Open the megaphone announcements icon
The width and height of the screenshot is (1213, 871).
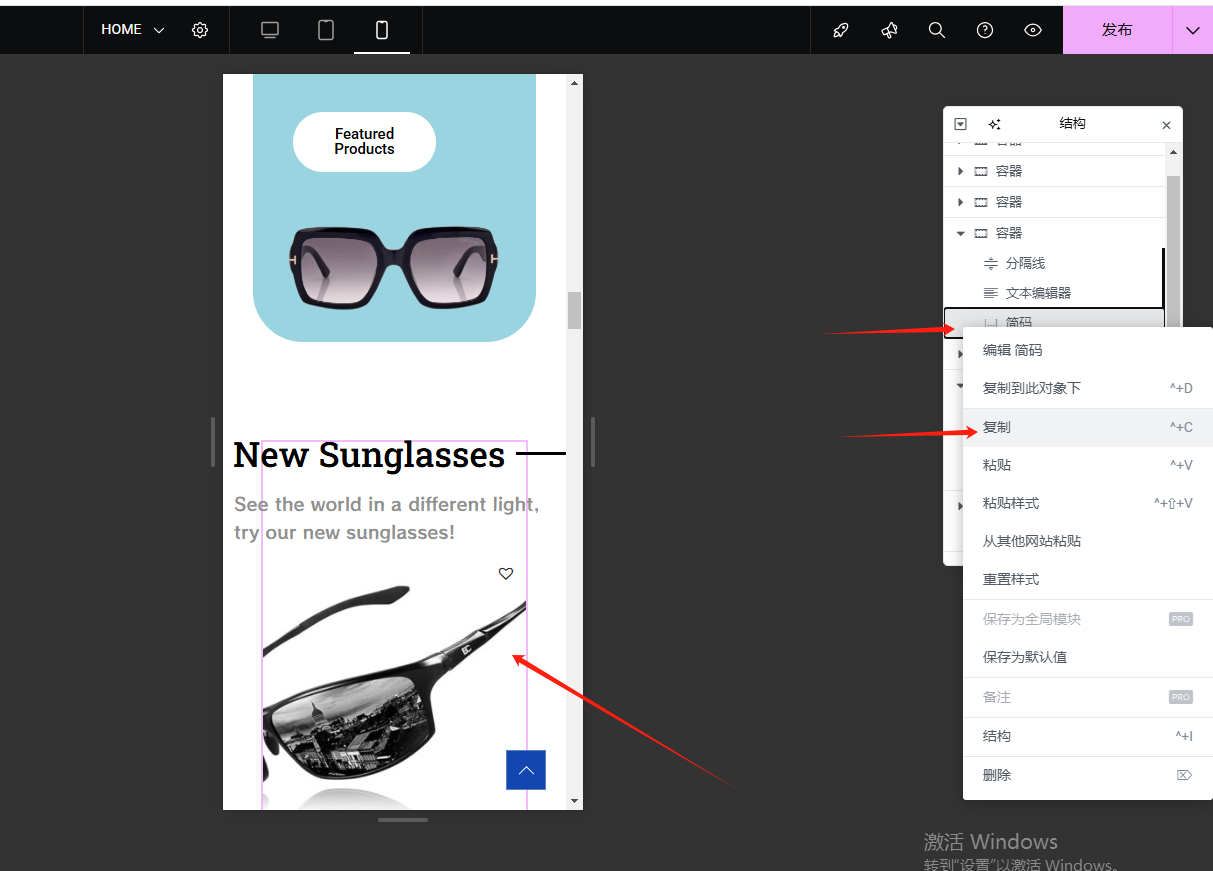pyautogui.click(x=889, y=30)
